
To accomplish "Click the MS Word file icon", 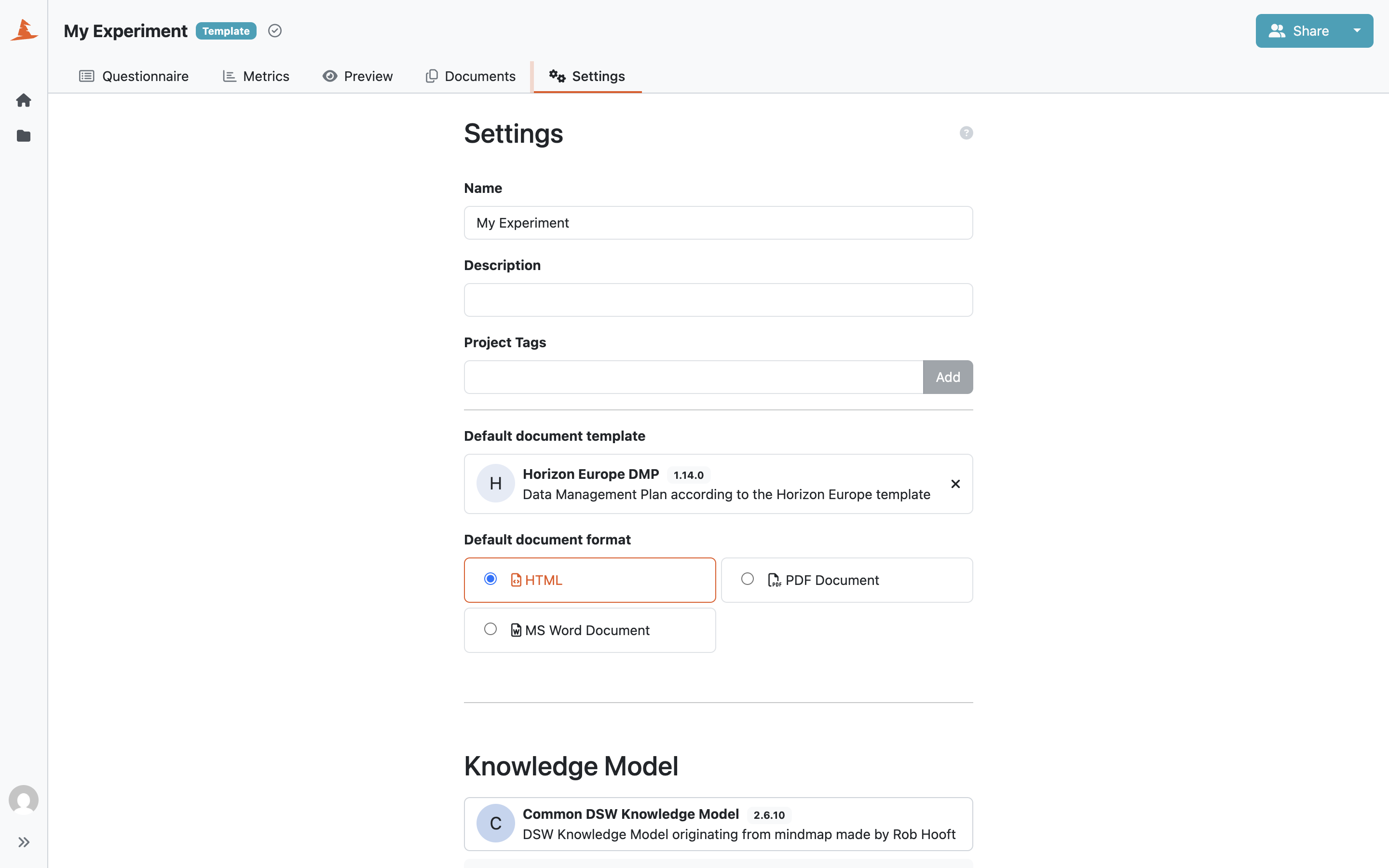I will coord(516,630).
